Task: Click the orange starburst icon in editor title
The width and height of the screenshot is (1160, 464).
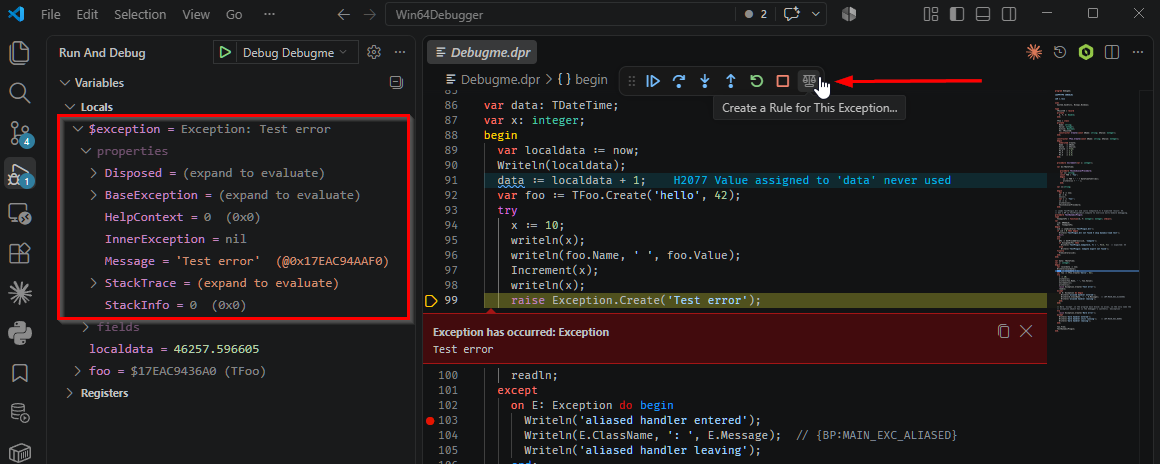Action: (x=1033, y=53)
